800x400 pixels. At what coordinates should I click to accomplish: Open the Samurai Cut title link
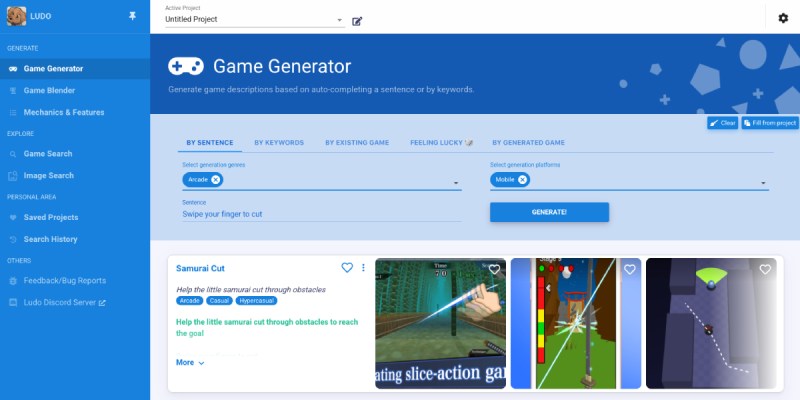200,268
